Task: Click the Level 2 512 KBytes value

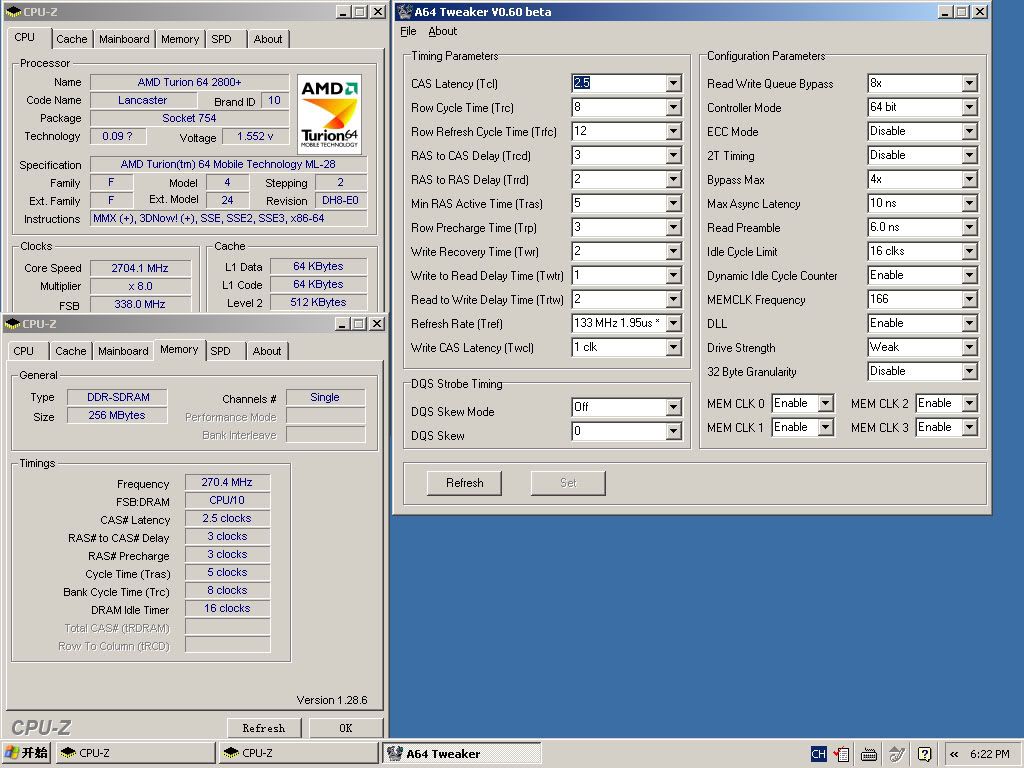Action: pyautogui.click(x=319, y=302)
